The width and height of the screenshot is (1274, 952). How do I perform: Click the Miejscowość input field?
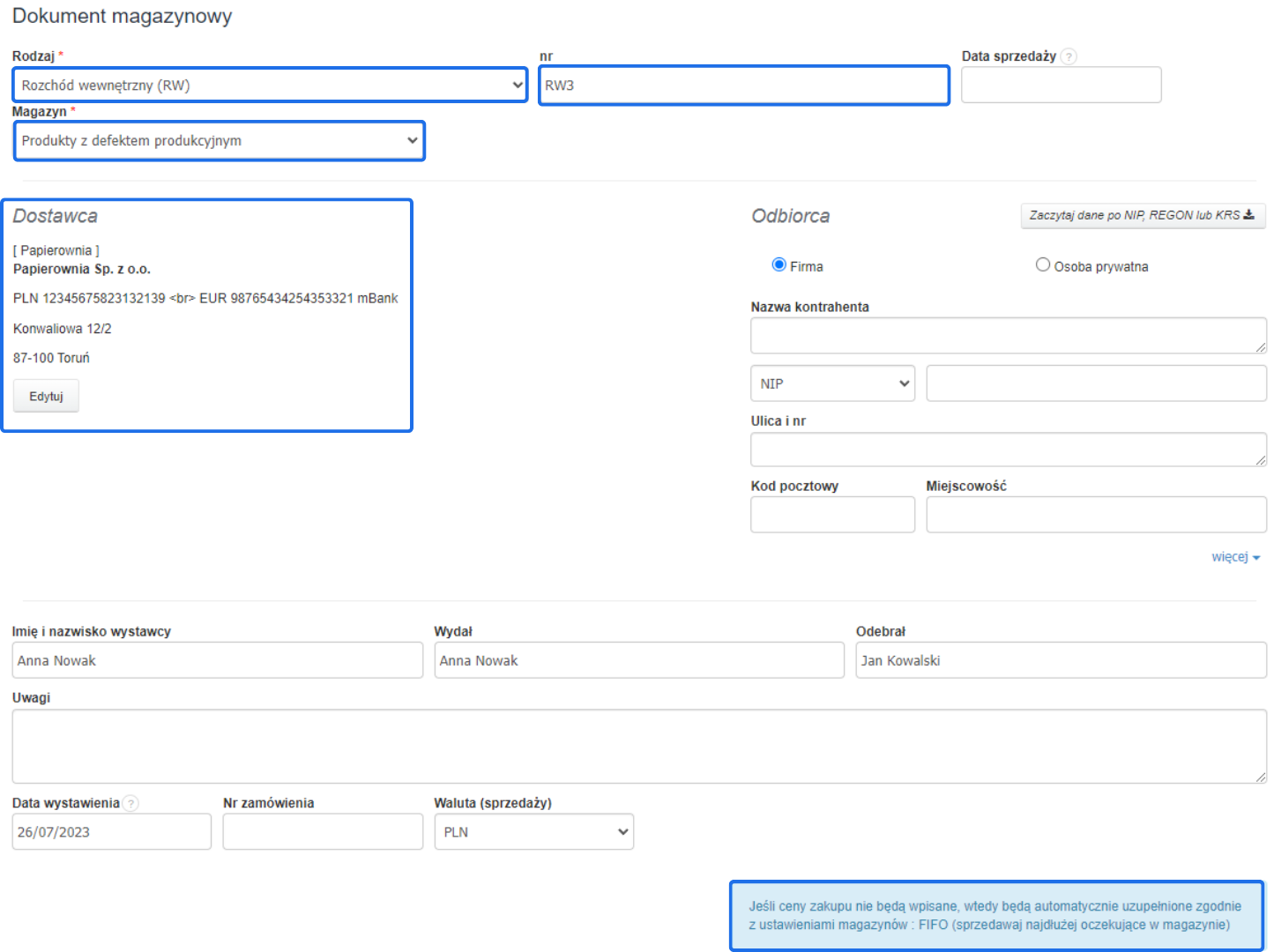click(1096, 515)
